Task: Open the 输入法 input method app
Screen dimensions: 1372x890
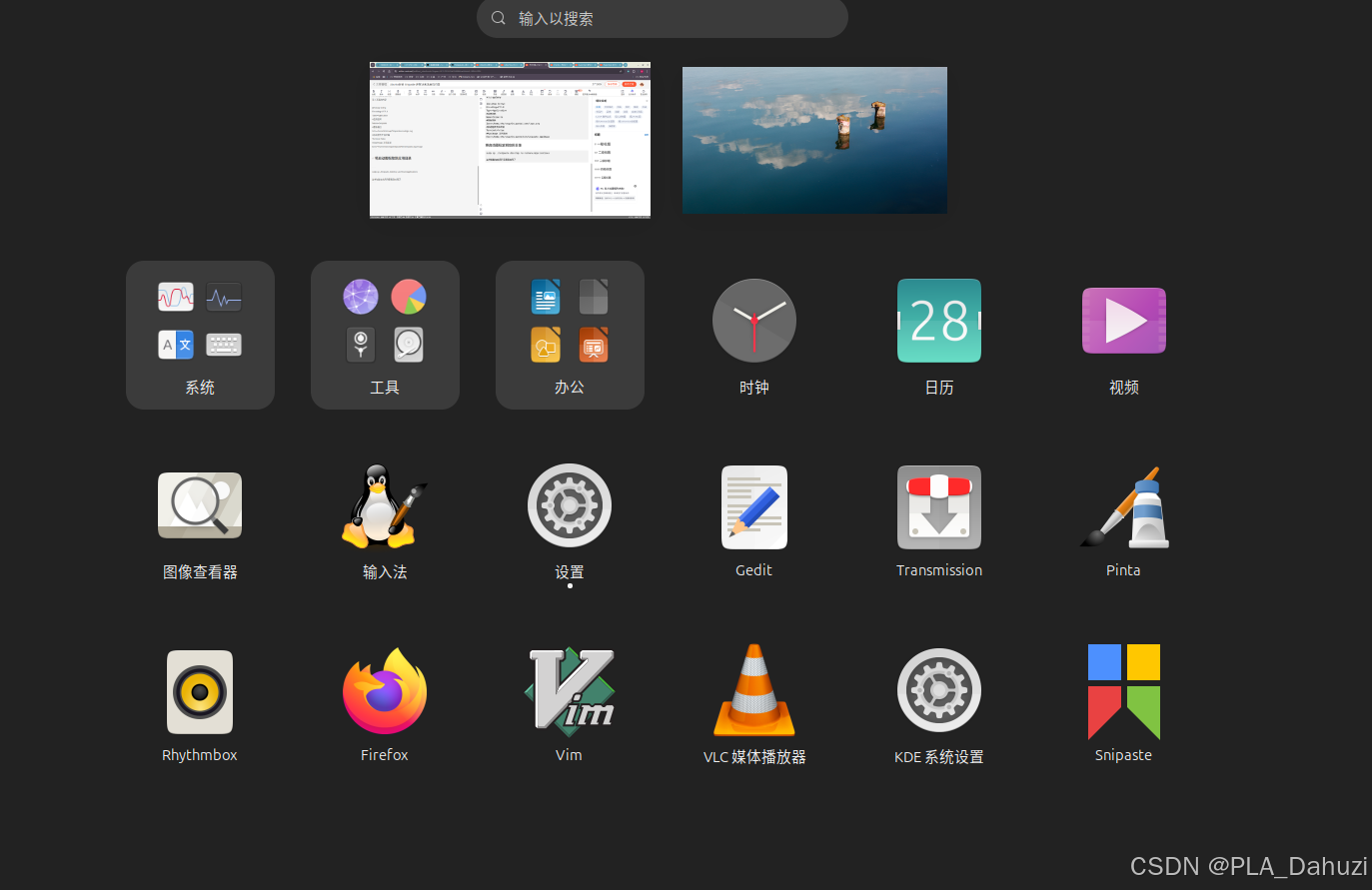Action: [385, 505]
